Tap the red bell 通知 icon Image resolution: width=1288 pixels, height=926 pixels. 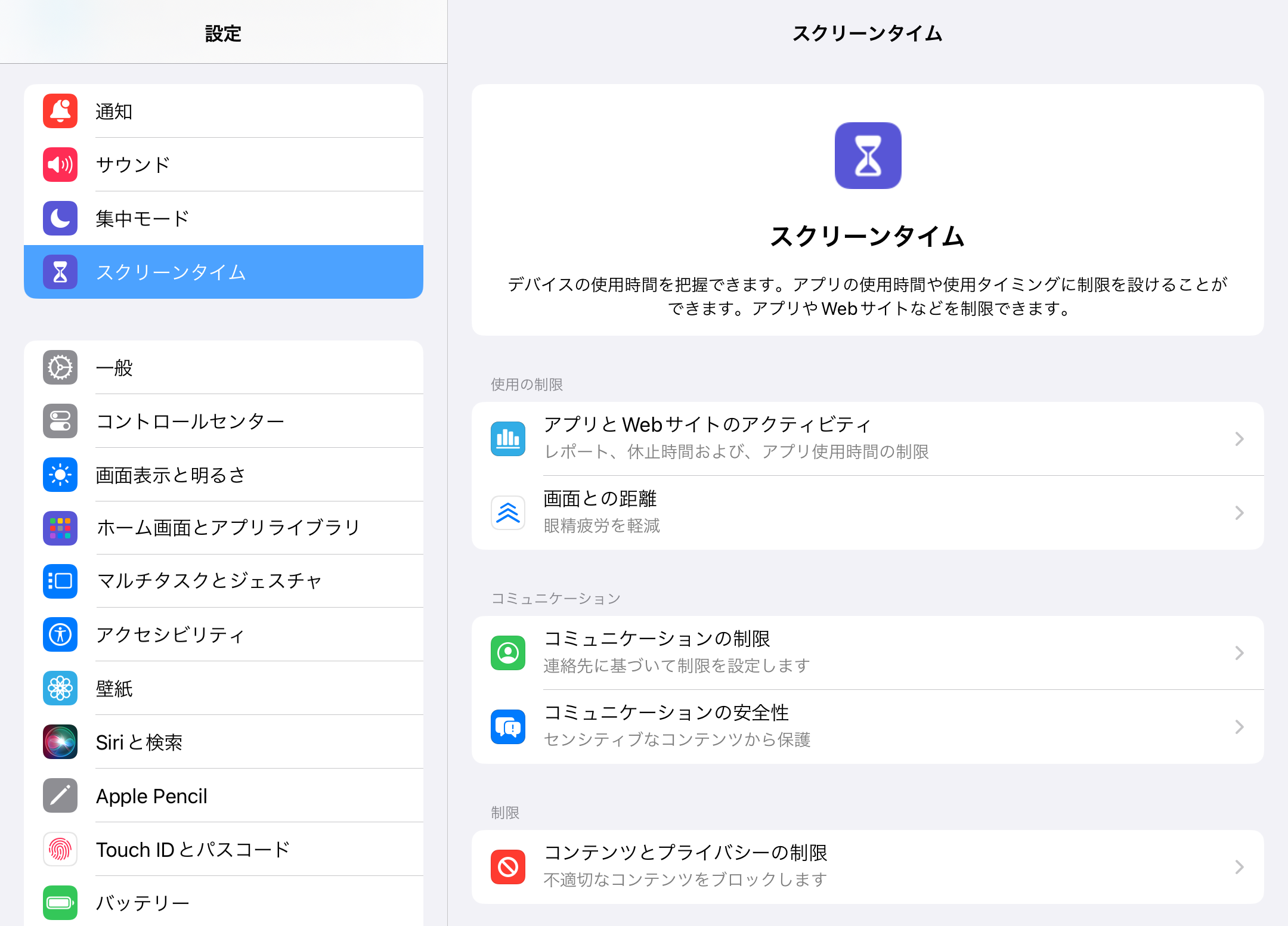[60, 111]
